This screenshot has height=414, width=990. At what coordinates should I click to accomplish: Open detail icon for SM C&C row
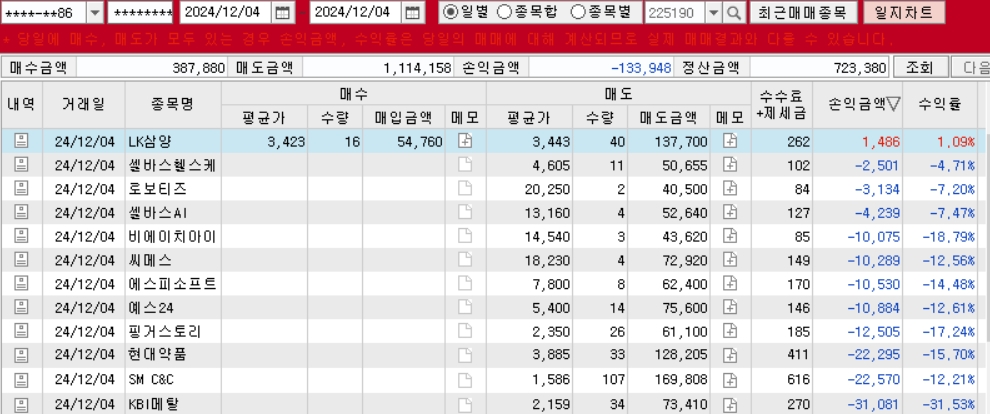coord(21,380)
